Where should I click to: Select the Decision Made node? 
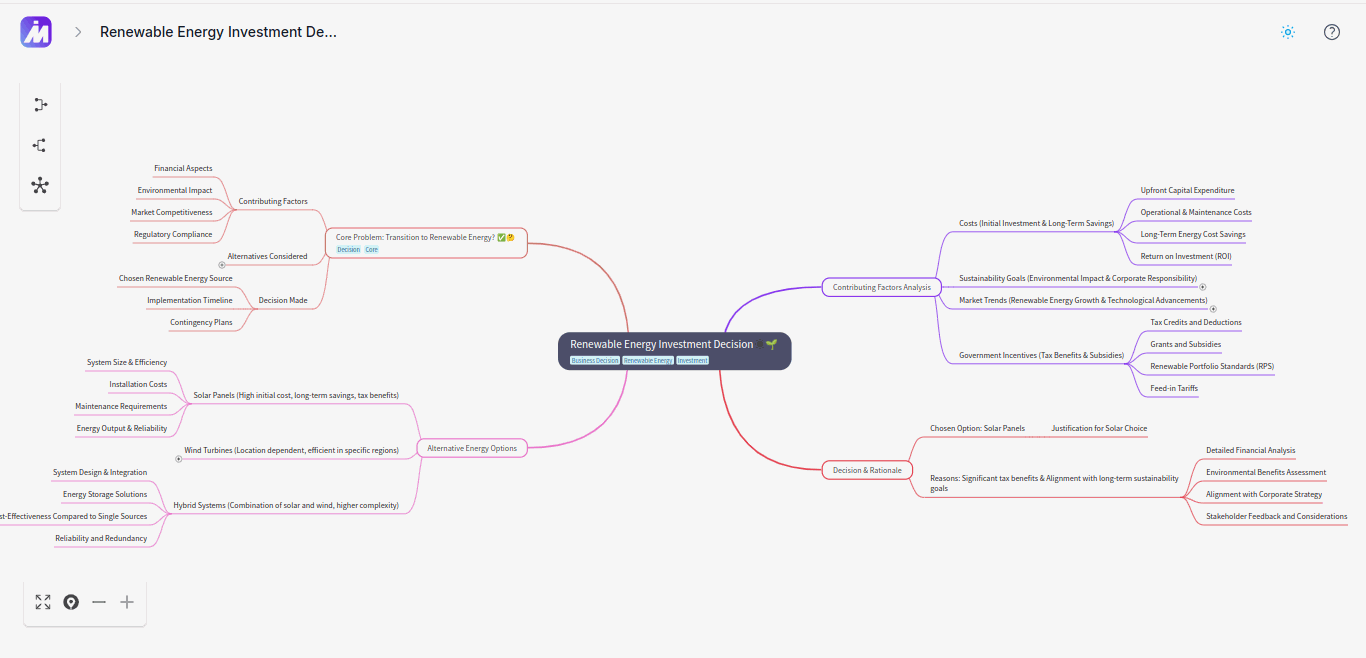coord(283,300)
